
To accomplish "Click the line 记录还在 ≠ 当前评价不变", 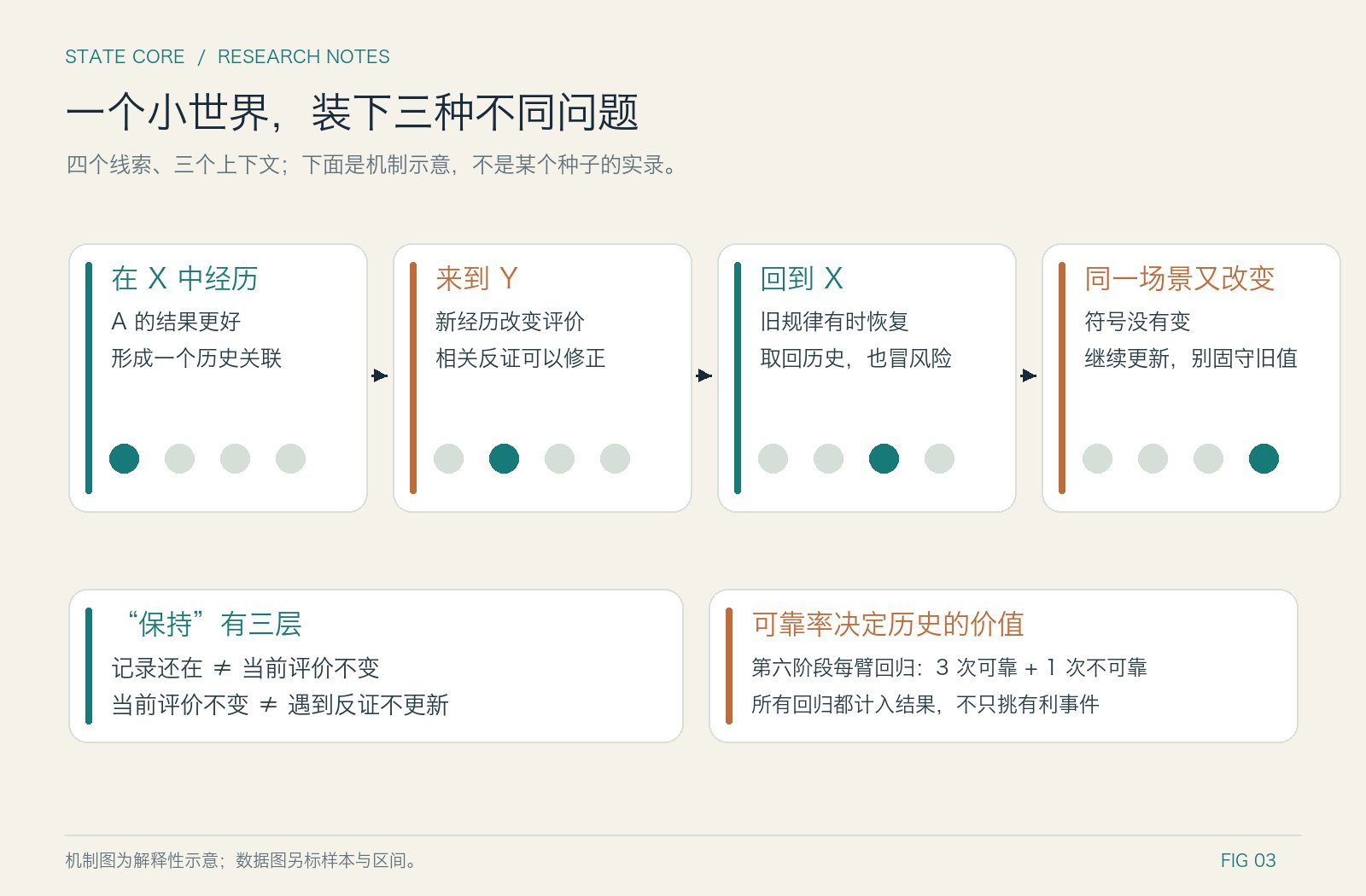I will (x=245, y=668).
